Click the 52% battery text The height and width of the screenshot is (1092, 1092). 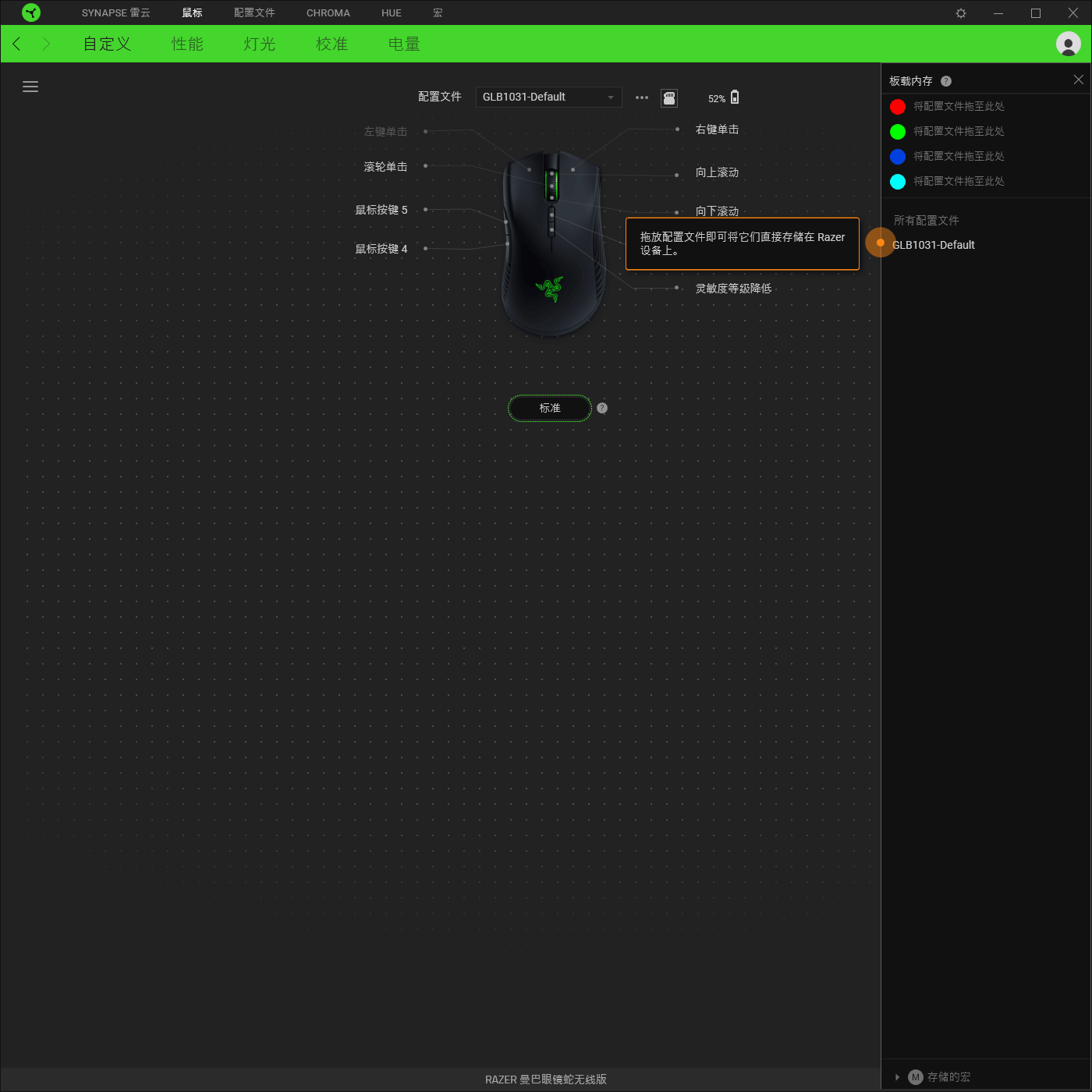[717, 99]
